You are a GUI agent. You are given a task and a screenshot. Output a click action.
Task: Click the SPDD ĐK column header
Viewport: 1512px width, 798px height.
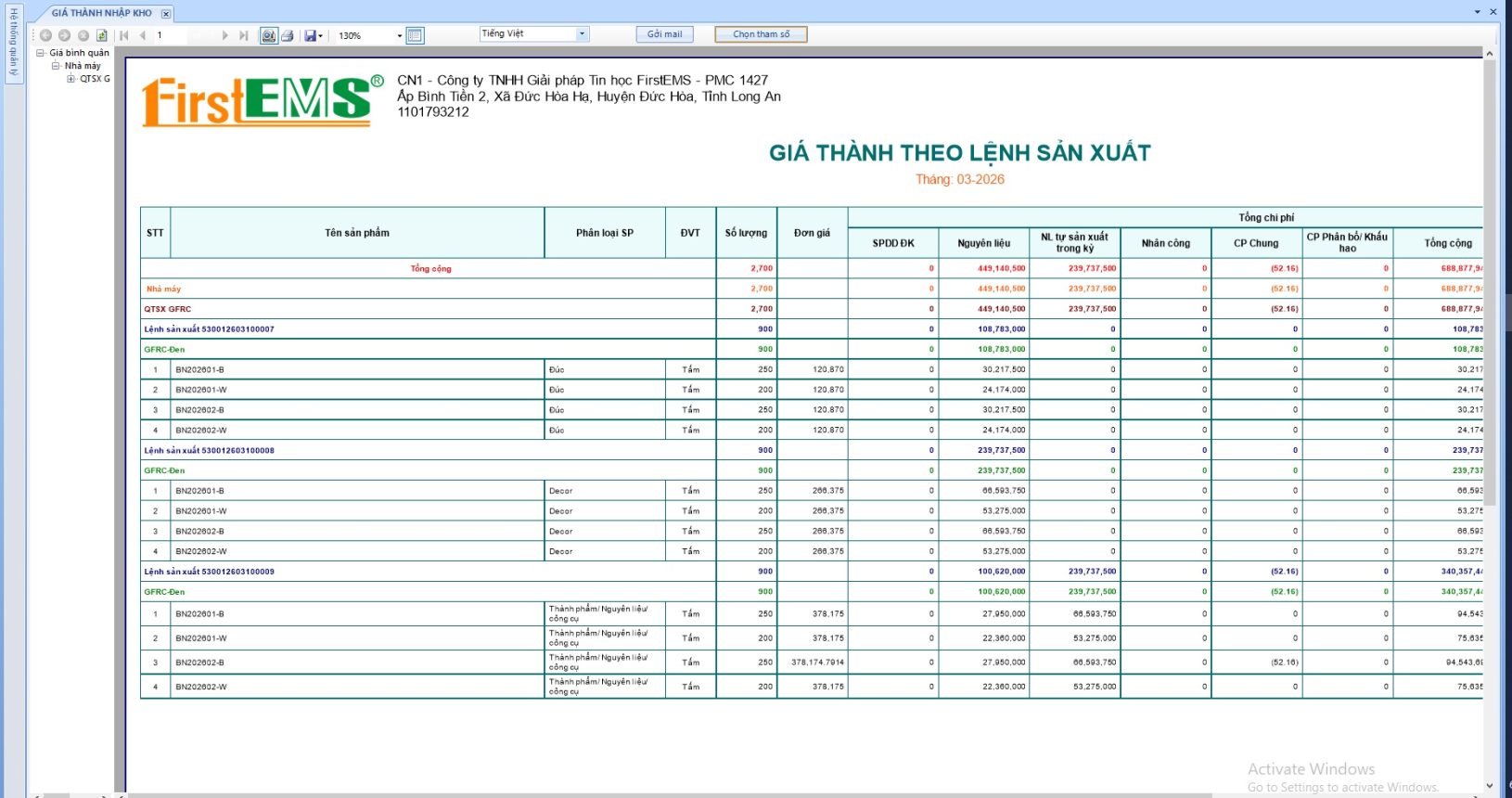coord(893,243)
